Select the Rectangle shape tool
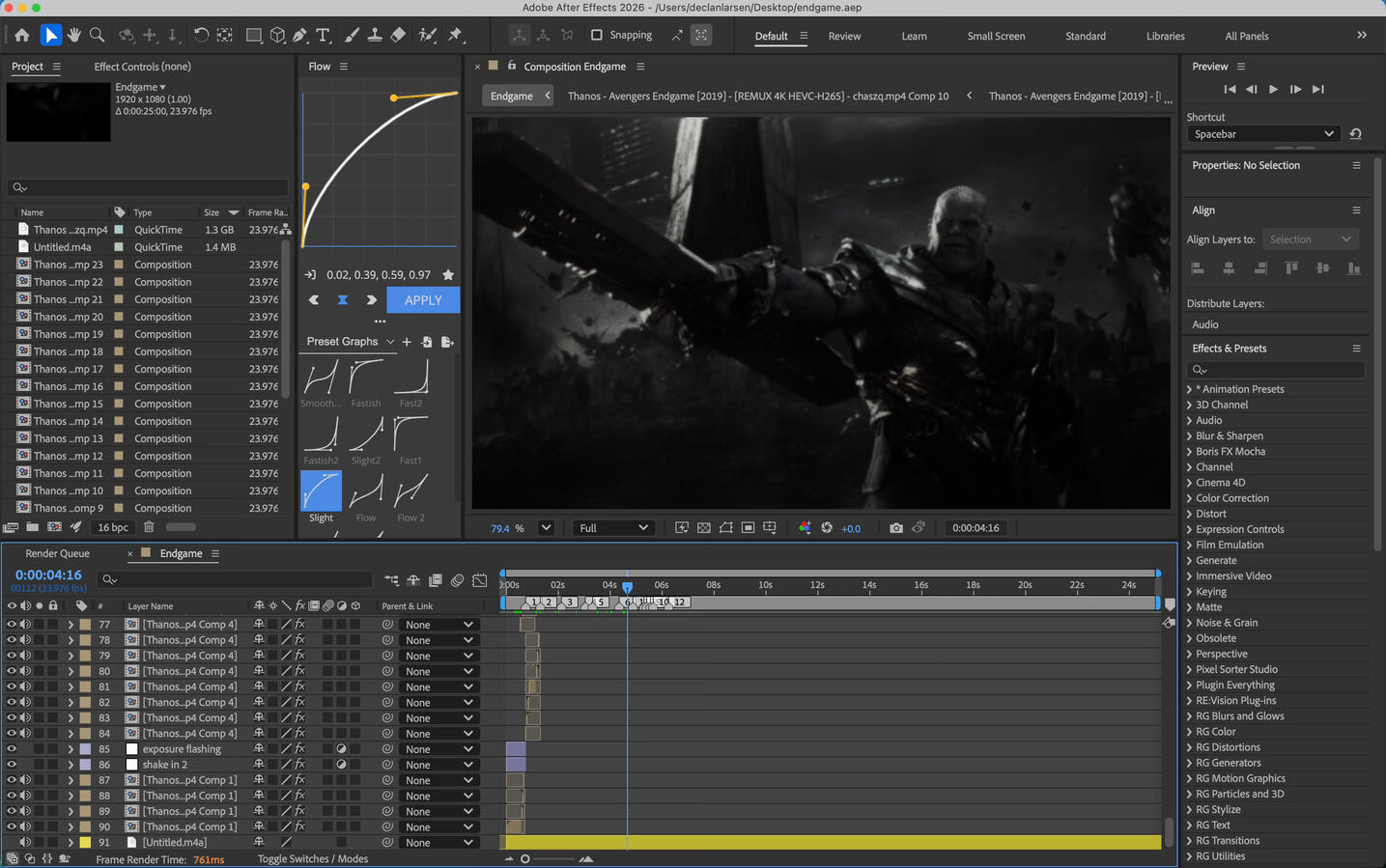 [x=253, y=35]
